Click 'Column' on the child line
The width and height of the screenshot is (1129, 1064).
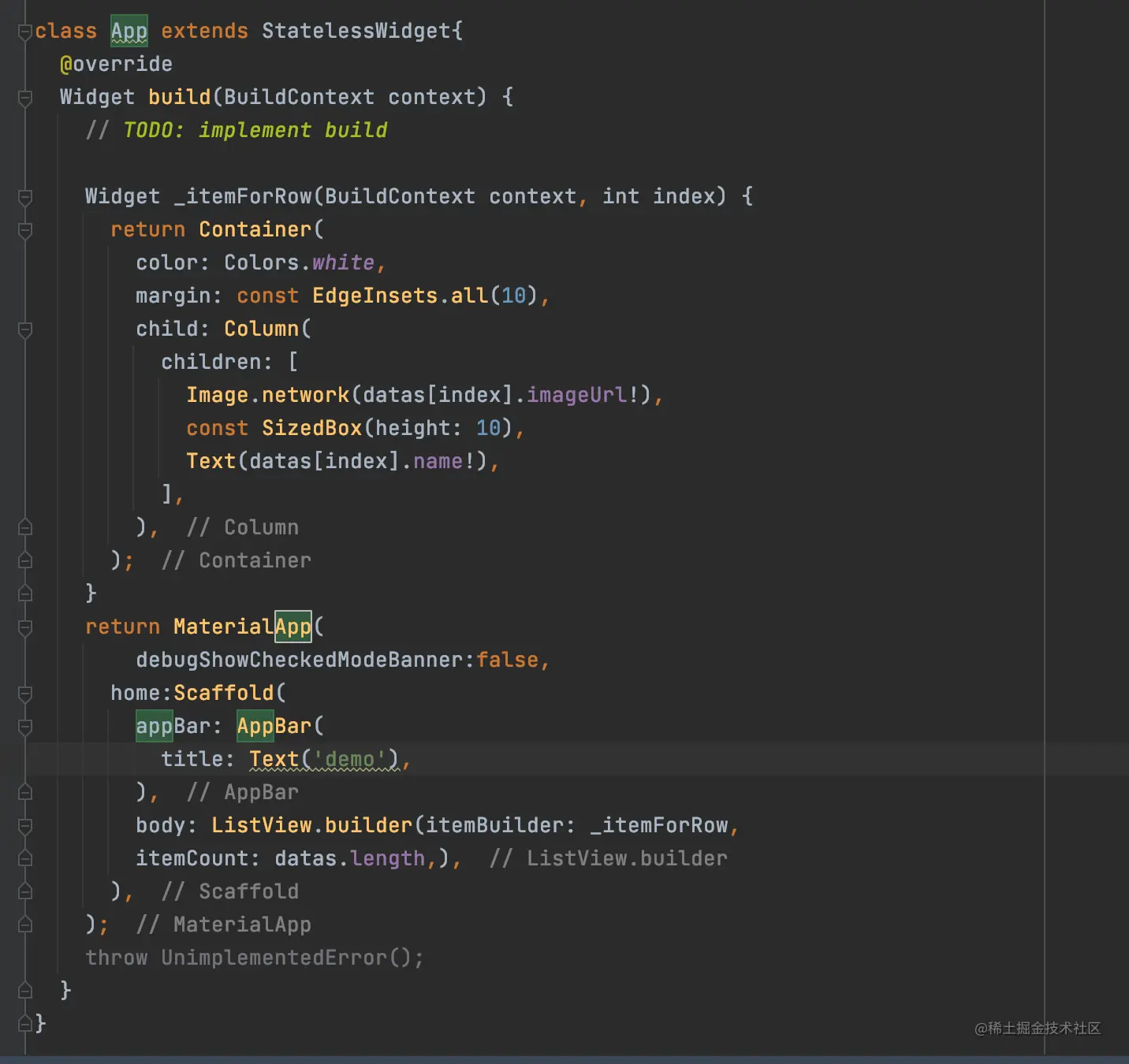coord(262,329)
